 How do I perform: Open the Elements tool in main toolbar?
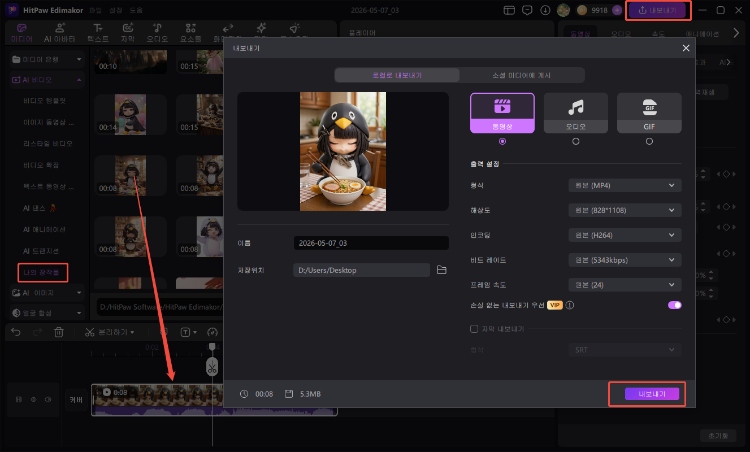[x=190, y=33]
